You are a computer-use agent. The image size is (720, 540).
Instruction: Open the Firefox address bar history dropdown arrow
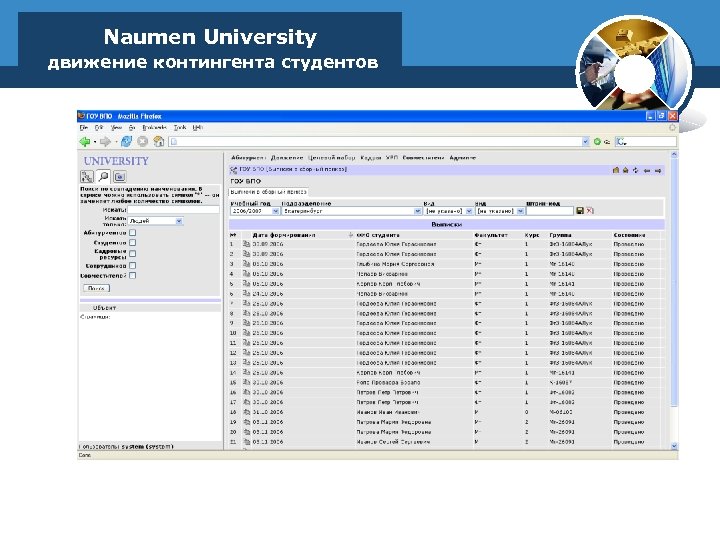(585, 141)
